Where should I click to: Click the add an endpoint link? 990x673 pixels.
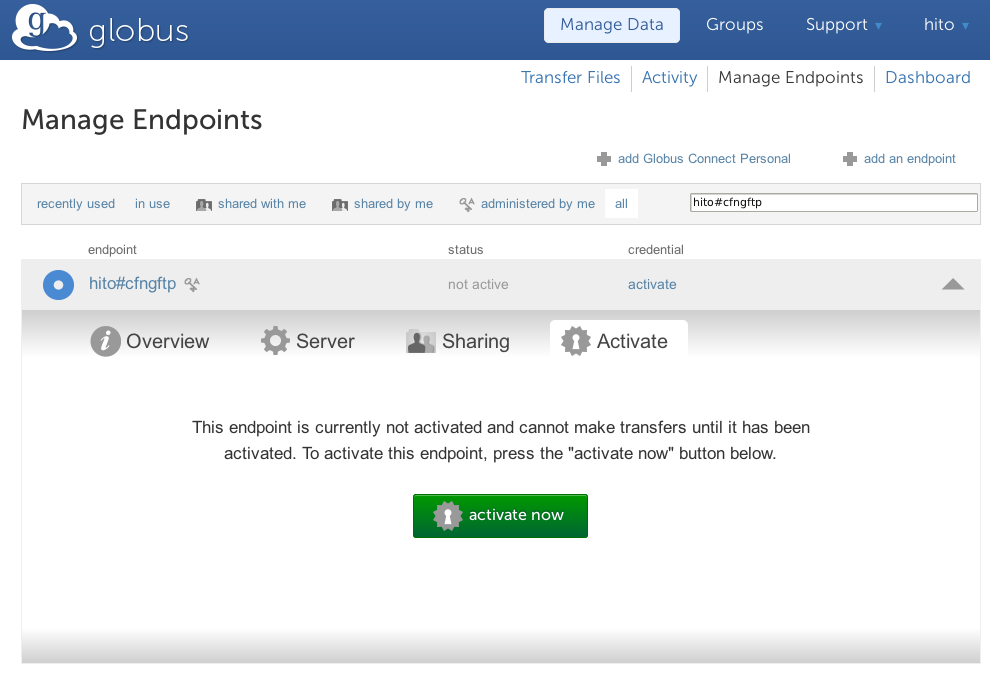coord(909,159)
